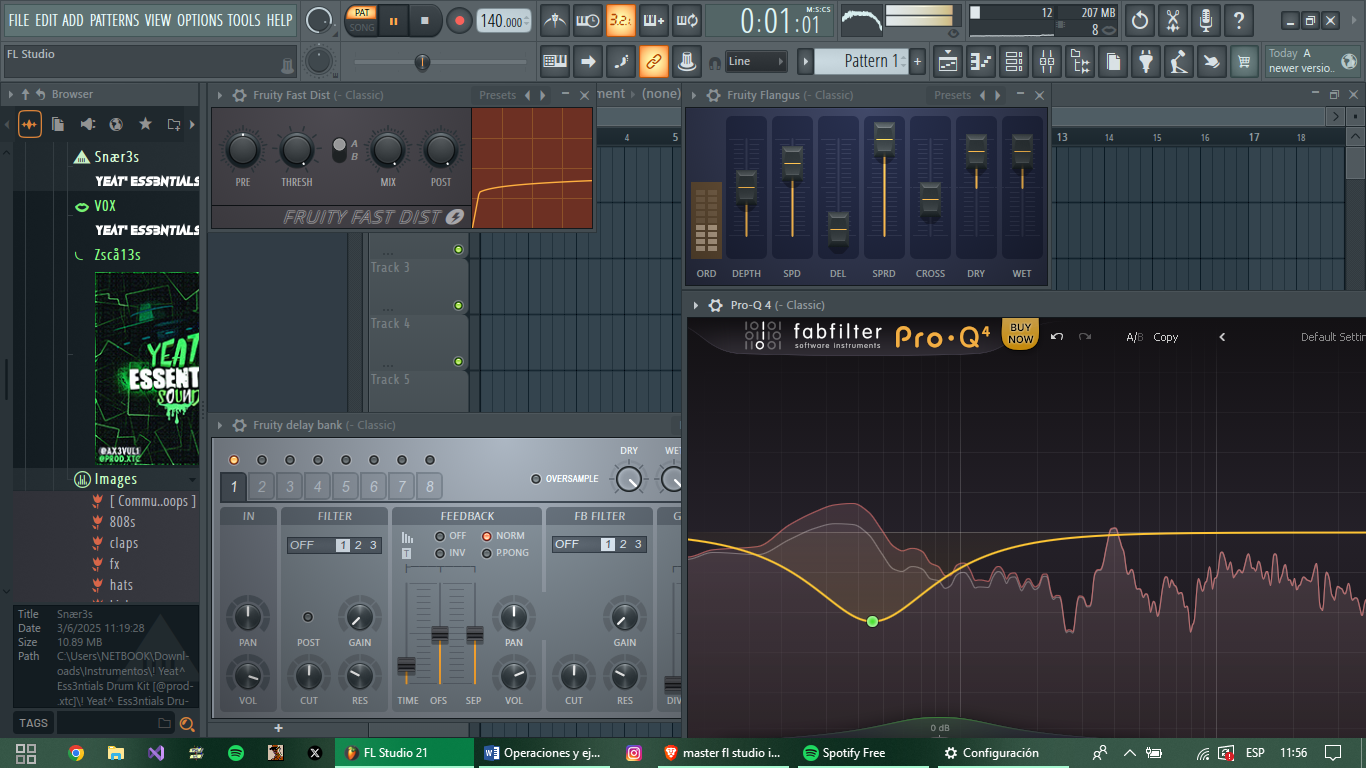This screenshot has height=768, width=1366.
Task: Open Fruity Flangus gear options
Action: [x=713, y=95]
